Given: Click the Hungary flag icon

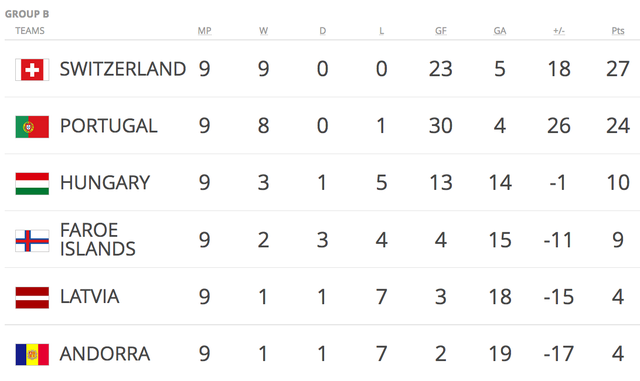Looking at the screenshot, I should click(32, 183).
